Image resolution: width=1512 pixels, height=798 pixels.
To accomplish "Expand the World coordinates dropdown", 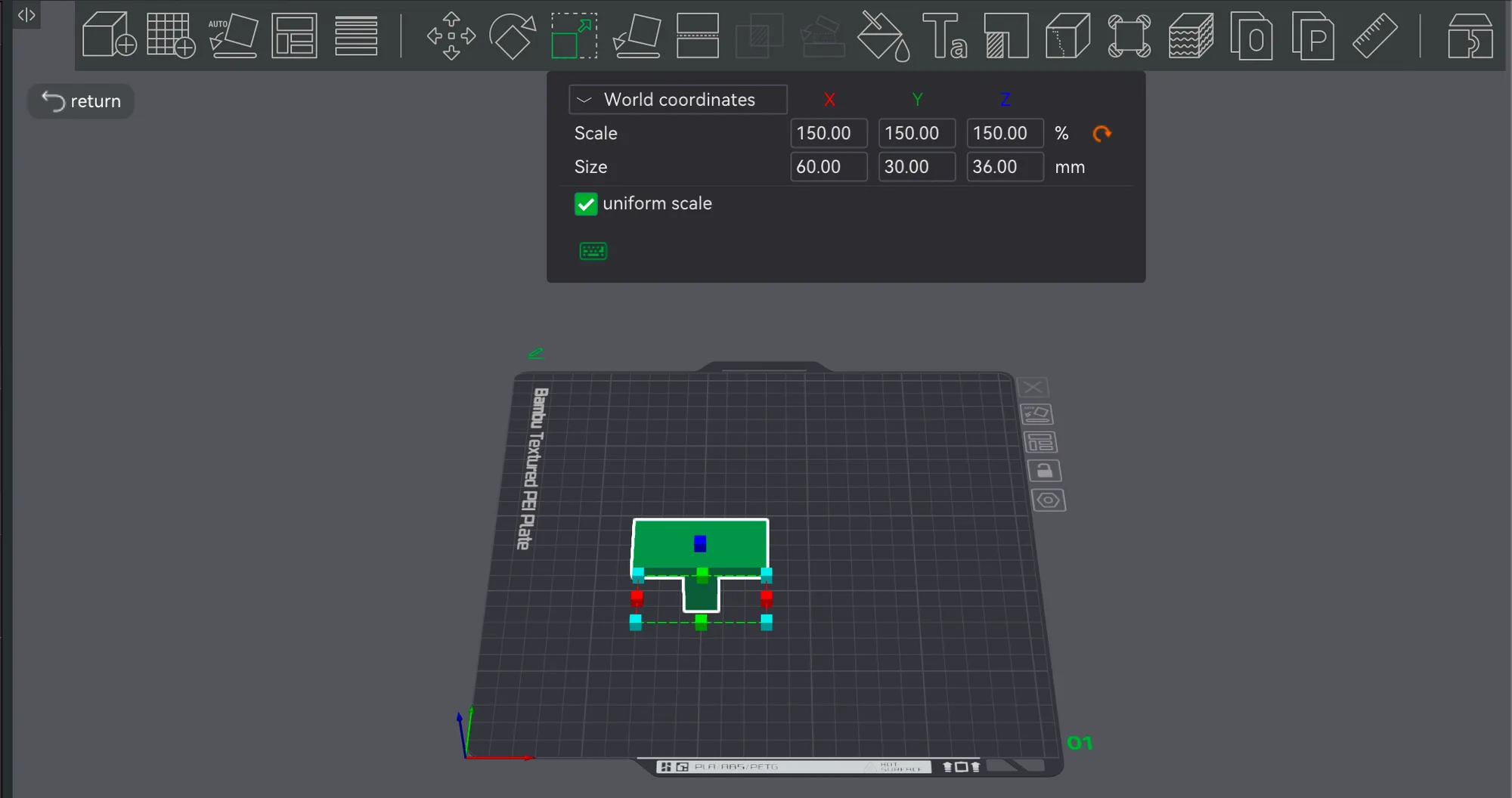I will [677, 100].
